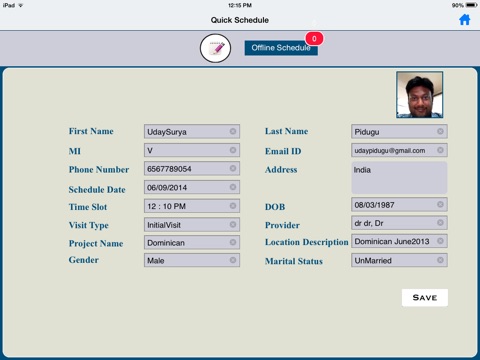480x360 pixels.
Task: Open the Offline Schedule button
Action: tap(281, 48)
